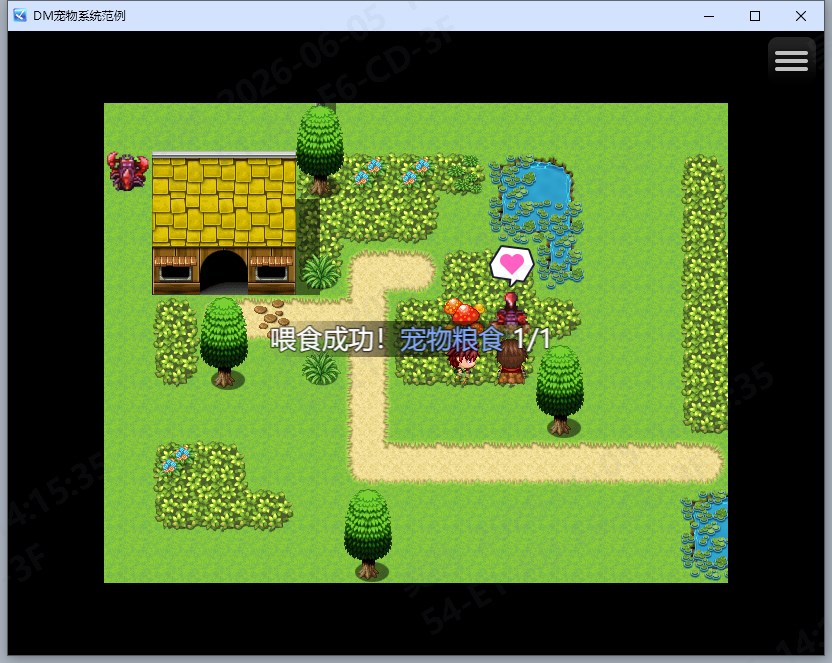Click the red crab monster sprite
832x663 pixels.
pyautogui.click(x=127, y=171)
